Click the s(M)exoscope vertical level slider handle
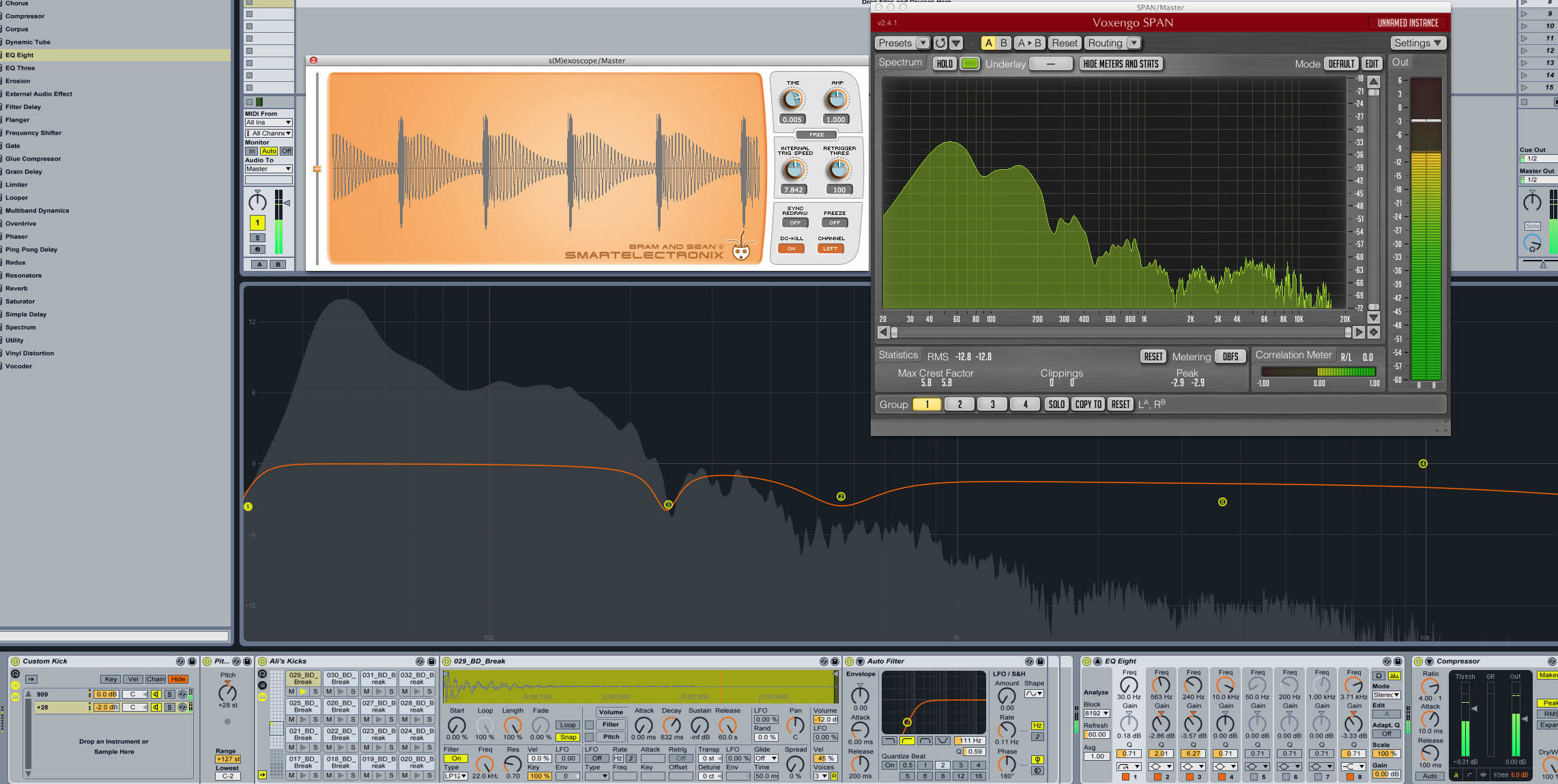Image resolution: width=1558 pixels, height=784 pixels. coord(317,169)
